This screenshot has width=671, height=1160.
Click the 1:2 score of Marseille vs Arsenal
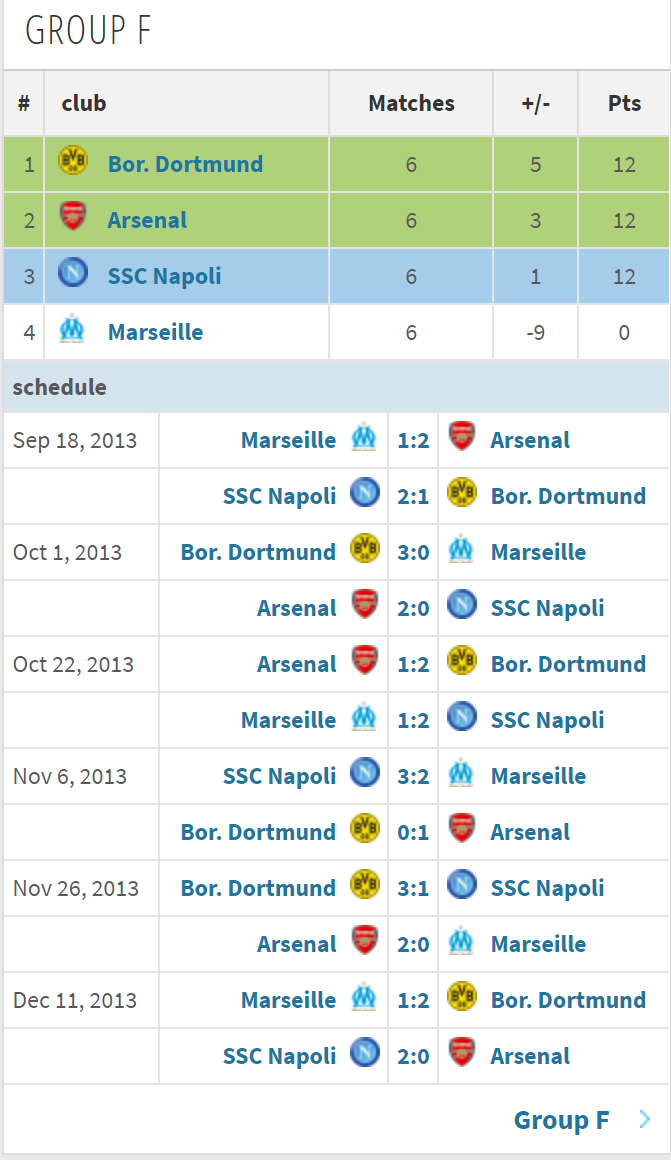(x=413, y=440)
